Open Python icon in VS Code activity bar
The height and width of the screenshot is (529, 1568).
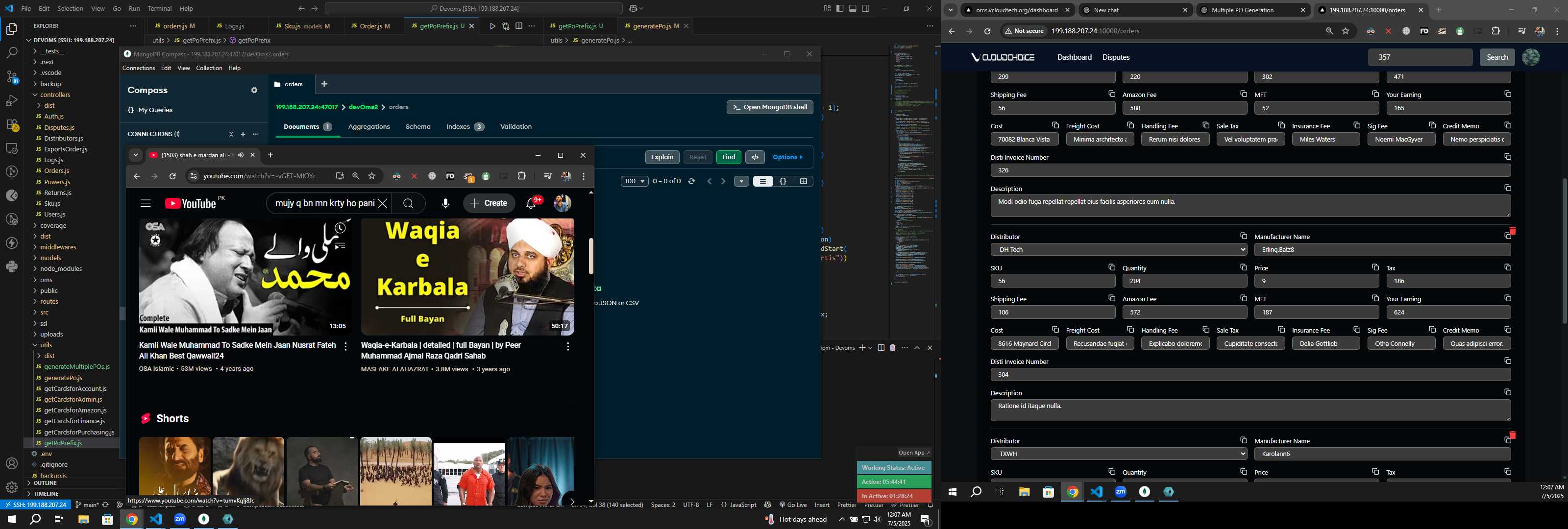12,266
